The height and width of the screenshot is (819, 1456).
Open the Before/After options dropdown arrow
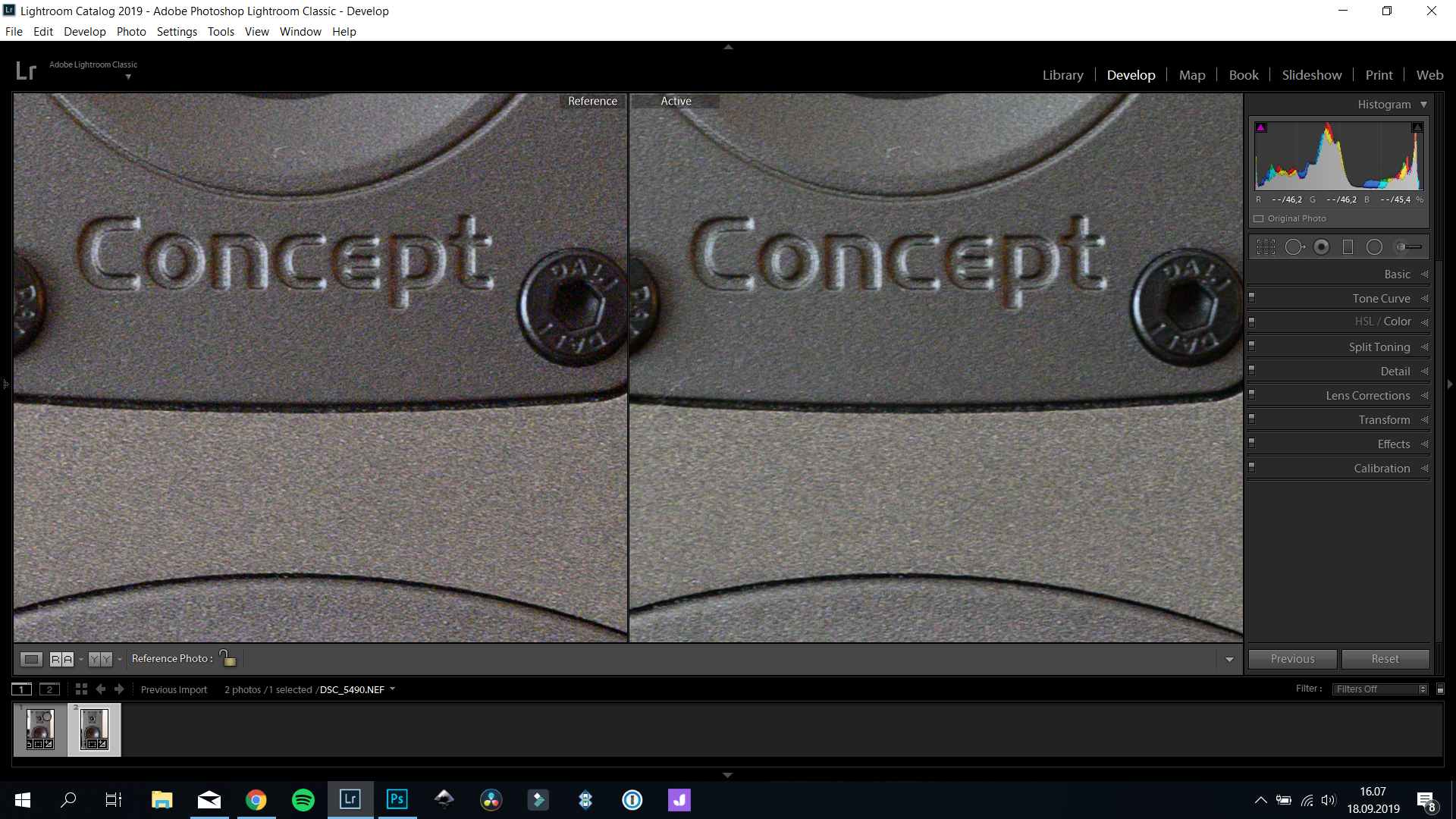coord(119,660)
